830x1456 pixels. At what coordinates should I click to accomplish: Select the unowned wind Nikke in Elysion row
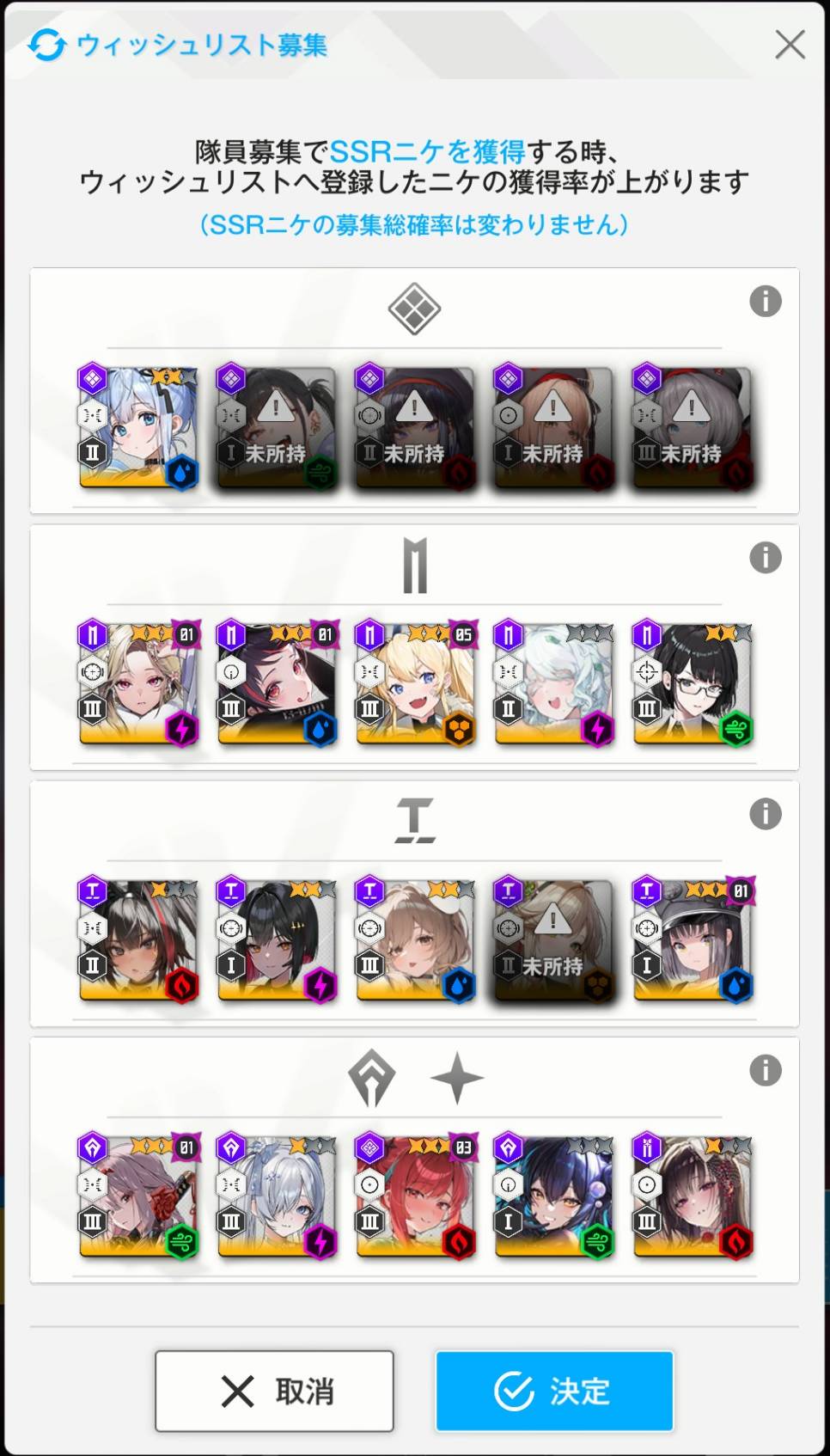coord(277,428)
